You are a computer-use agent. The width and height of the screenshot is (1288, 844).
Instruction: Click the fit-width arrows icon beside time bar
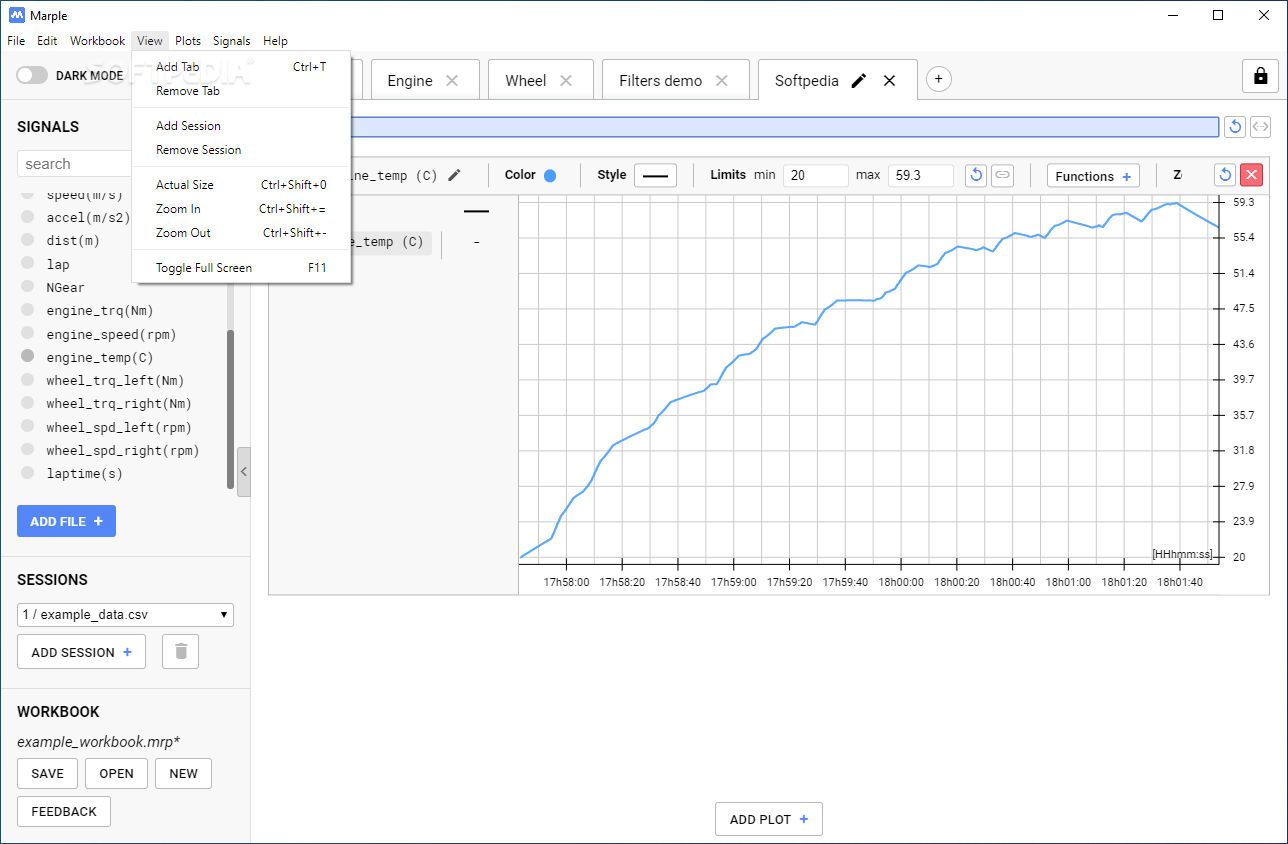tap(1261, 127)
